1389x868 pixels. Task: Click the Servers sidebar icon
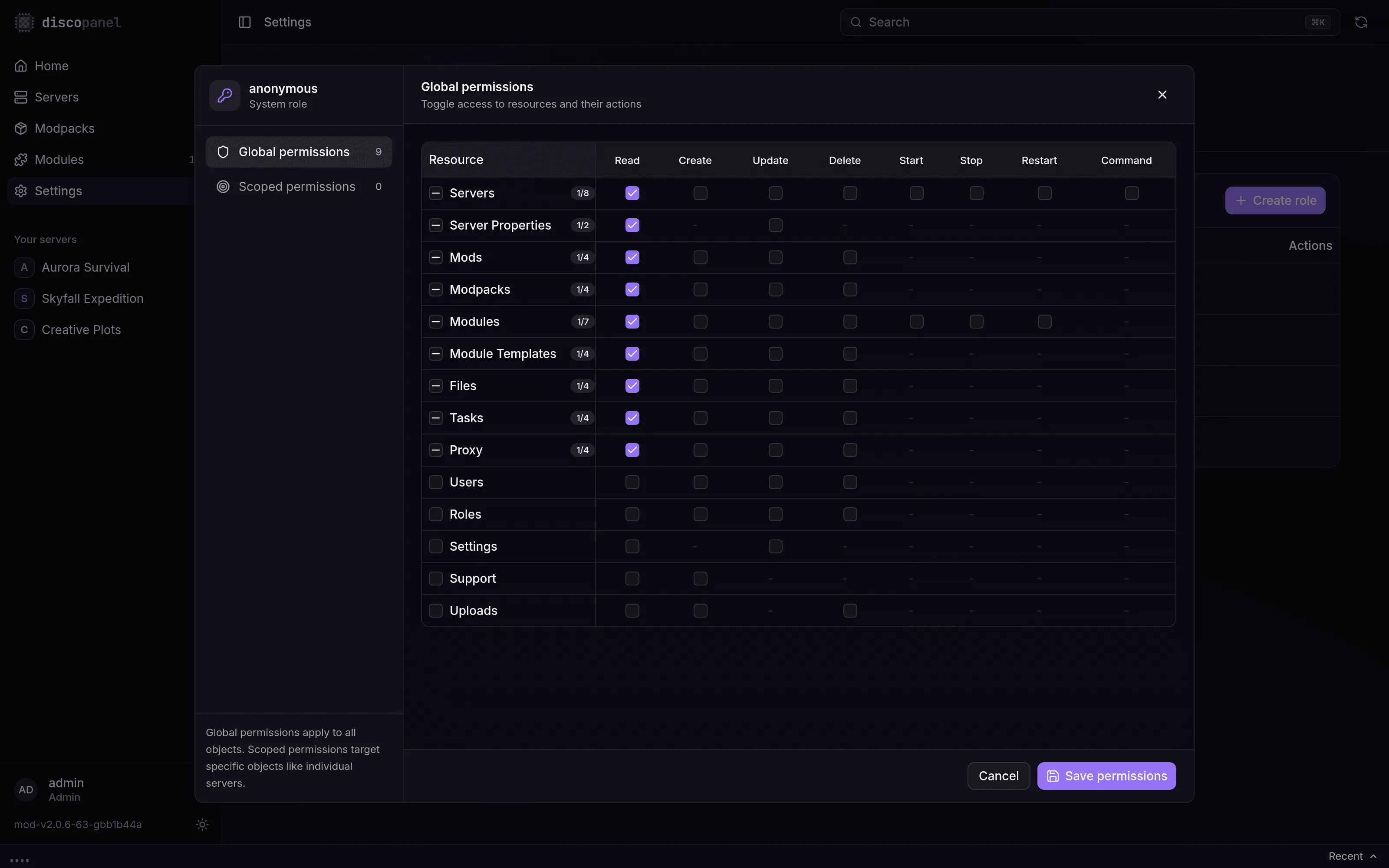[x=21, y=97]
